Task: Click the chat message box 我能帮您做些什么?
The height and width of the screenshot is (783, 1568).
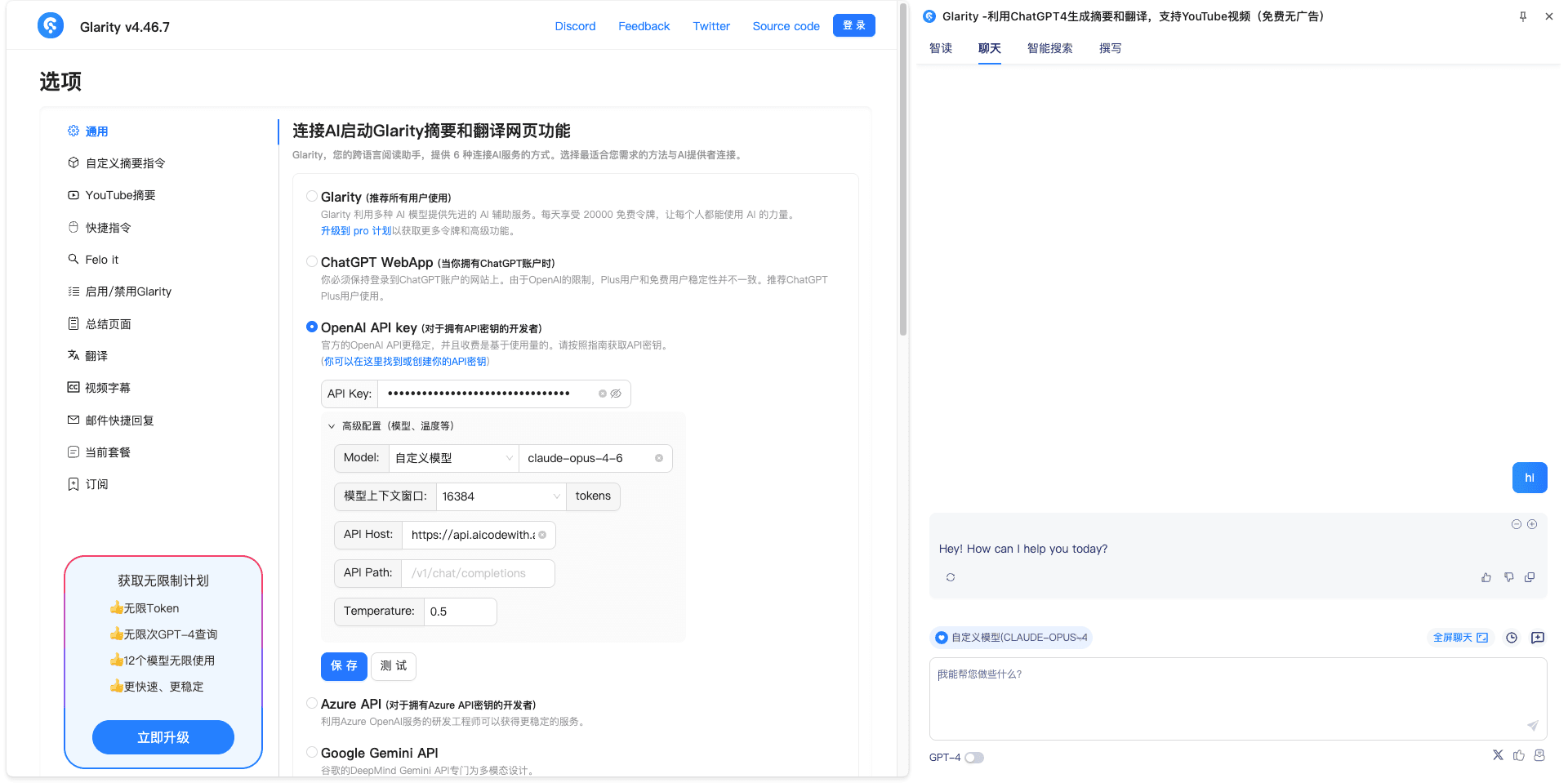Action: 1238,698
